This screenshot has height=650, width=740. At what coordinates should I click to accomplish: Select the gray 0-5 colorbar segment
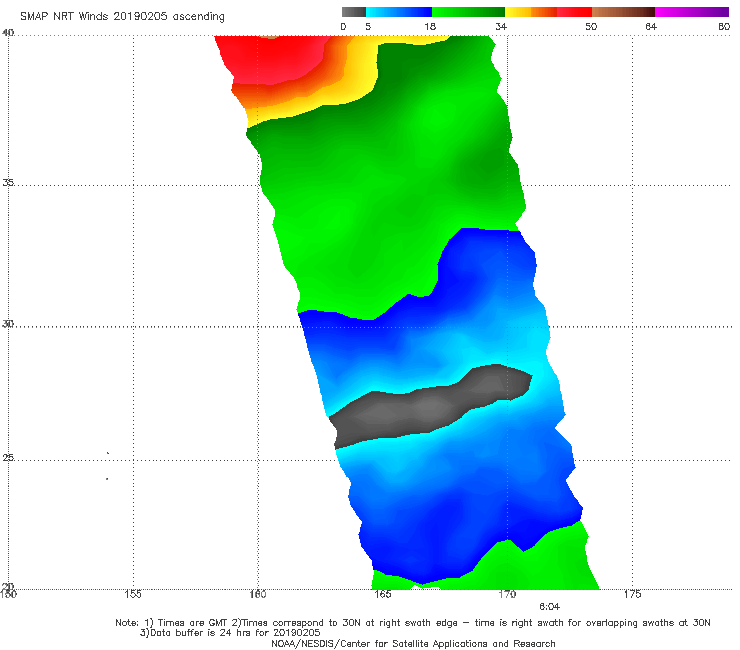[354, 12]
